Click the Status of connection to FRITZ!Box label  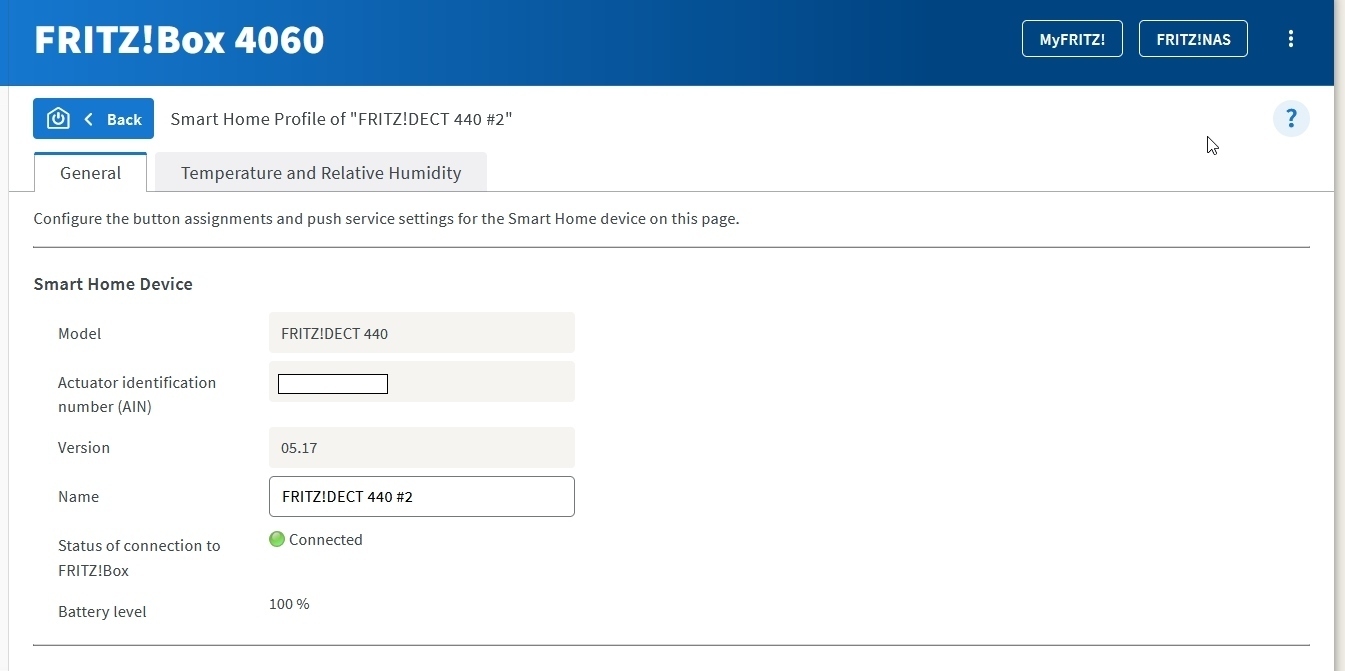(139, 558)
